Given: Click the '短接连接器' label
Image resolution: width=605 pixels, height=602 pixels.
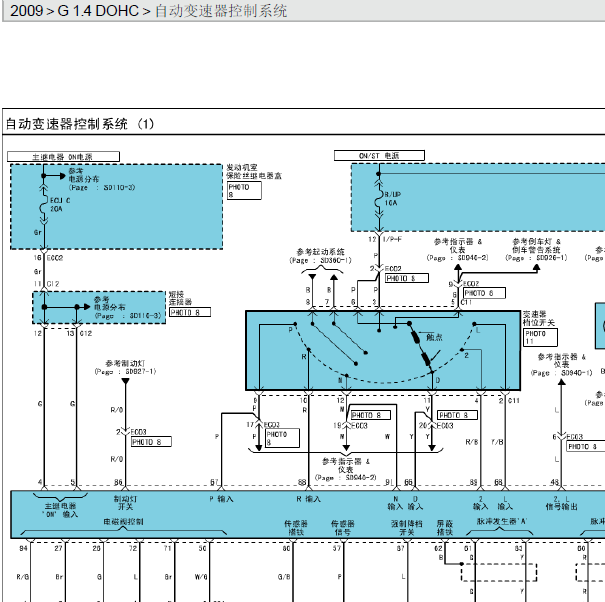Looking at the screenshot, I should [180, 298].
